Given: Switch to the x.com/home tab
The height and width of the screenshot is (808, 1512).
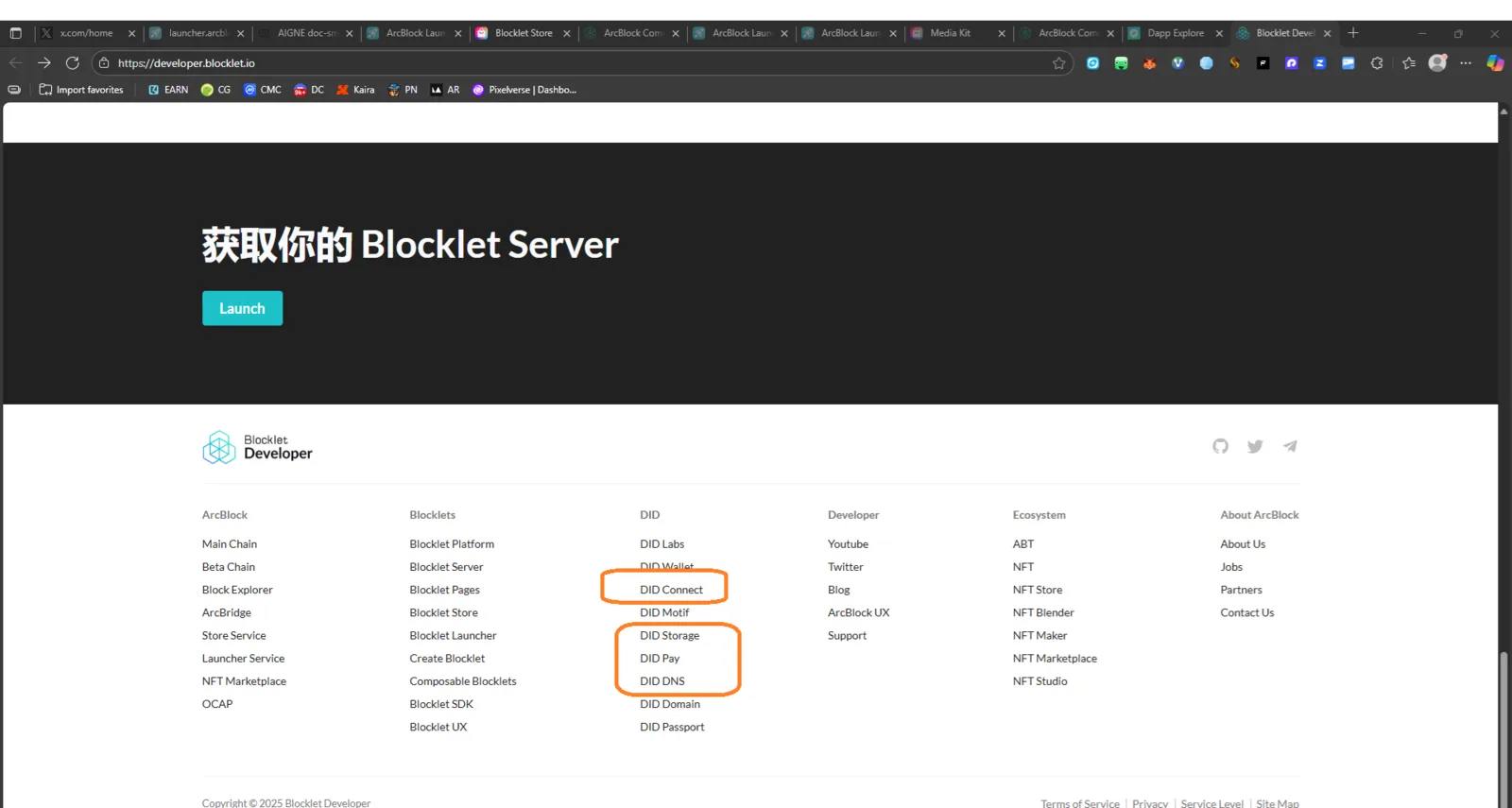Looking at the screenshot, I should (x=87, y=33).
